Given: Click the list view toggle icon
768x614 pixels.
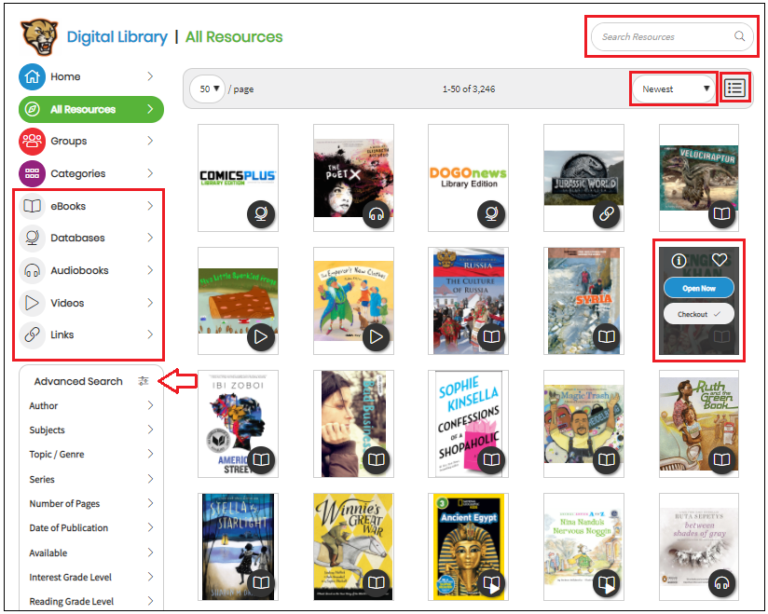Looking at the screenshot, I should pos(736,88).
